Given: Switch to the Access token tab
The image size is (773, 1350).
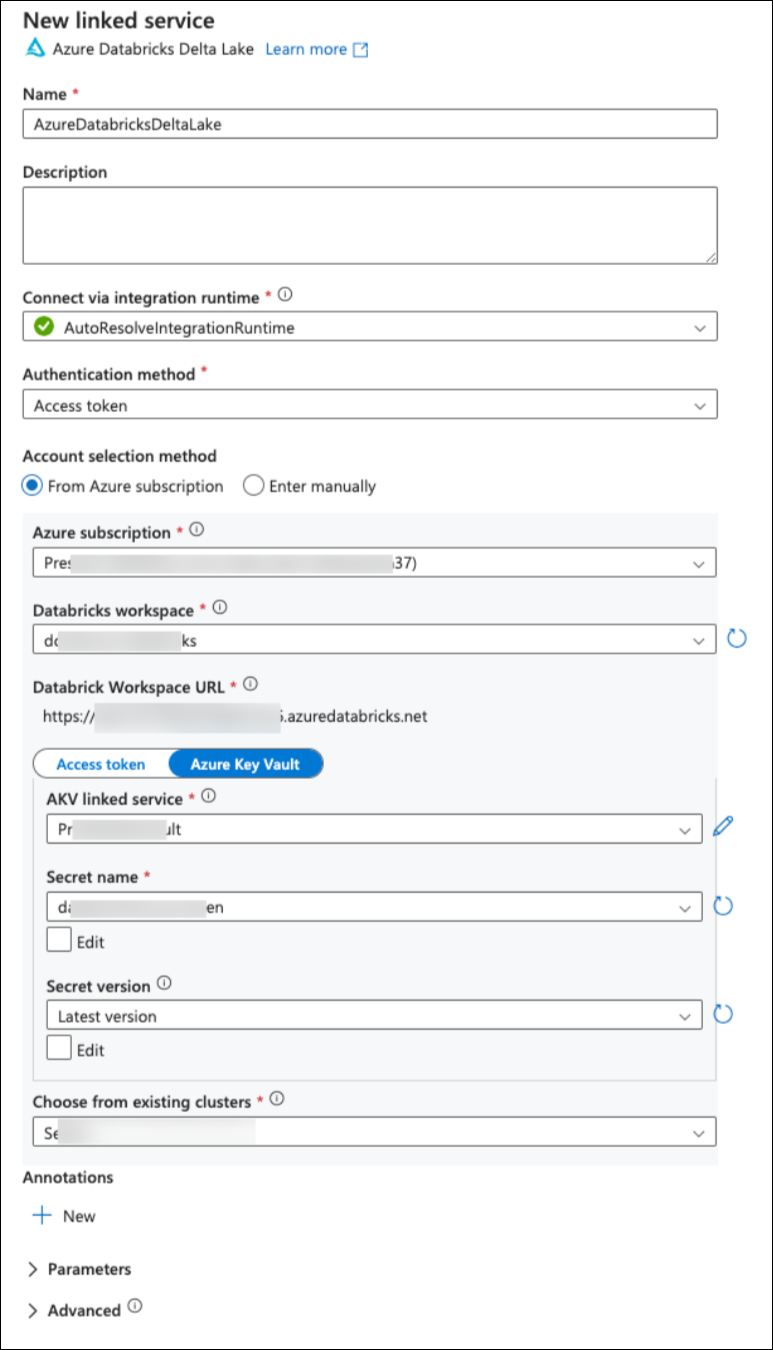Looking at the screenshot, I should click(x=101, y=764).
